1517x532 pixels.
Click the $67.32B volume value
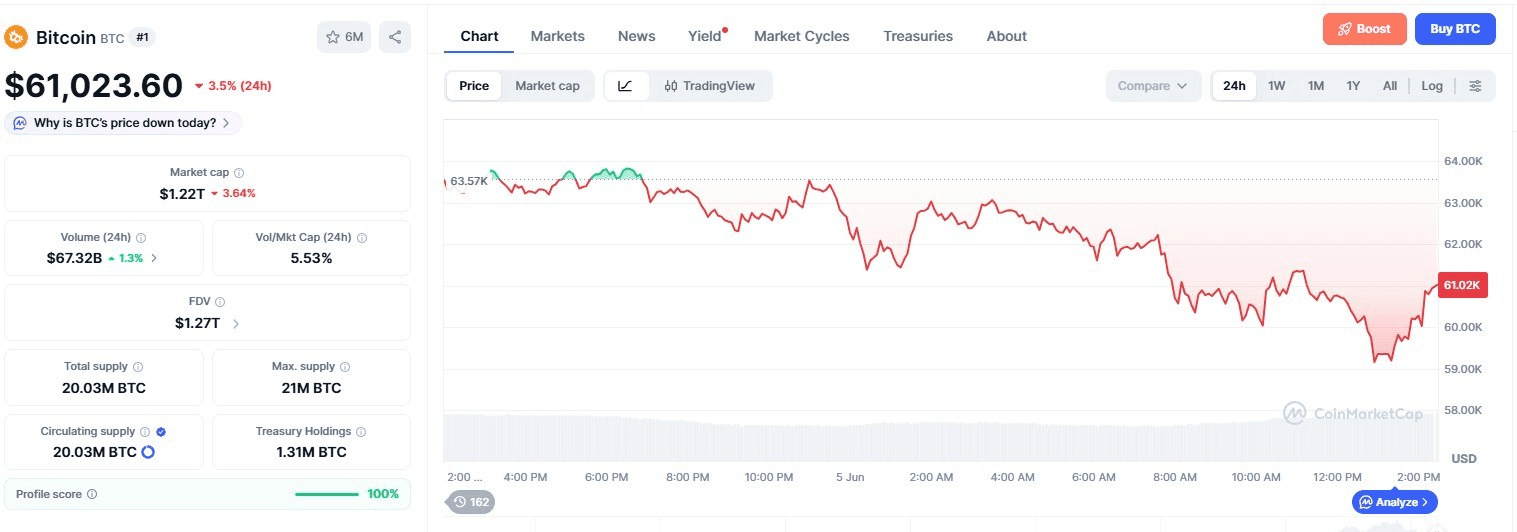pos(74,258)
